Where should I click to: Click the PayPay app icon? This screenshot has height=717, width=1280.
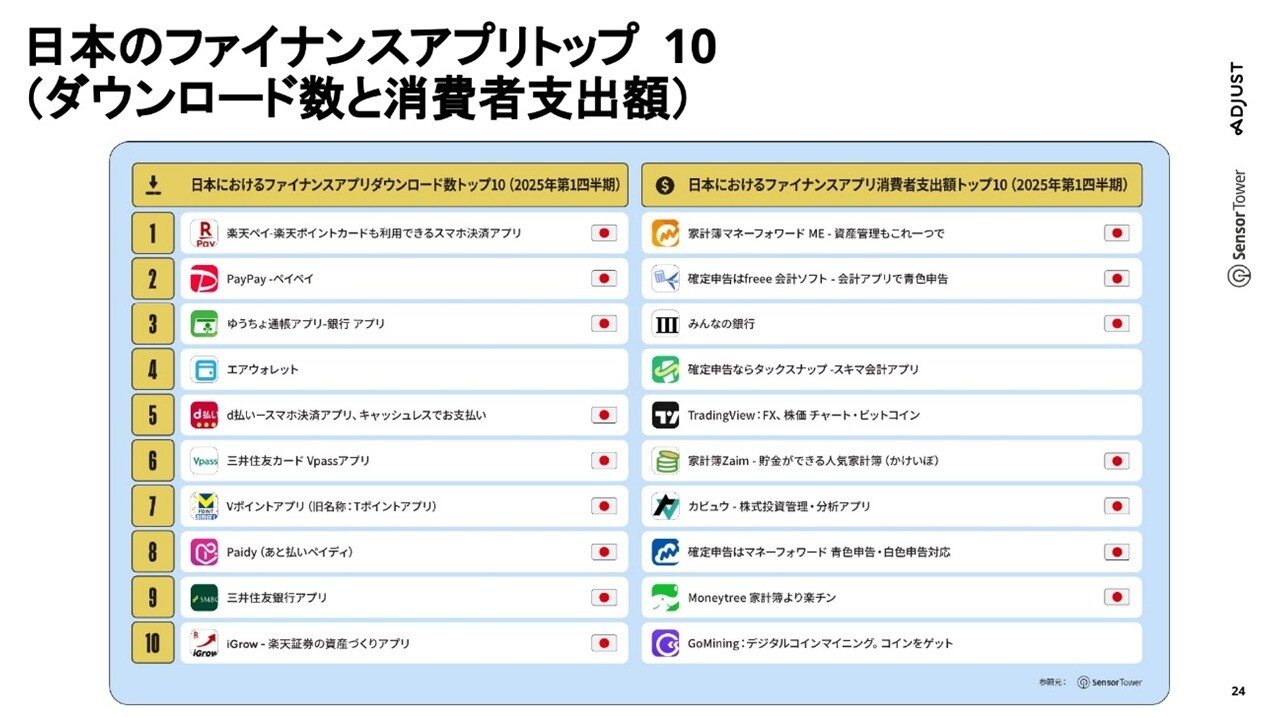point(204,279)
